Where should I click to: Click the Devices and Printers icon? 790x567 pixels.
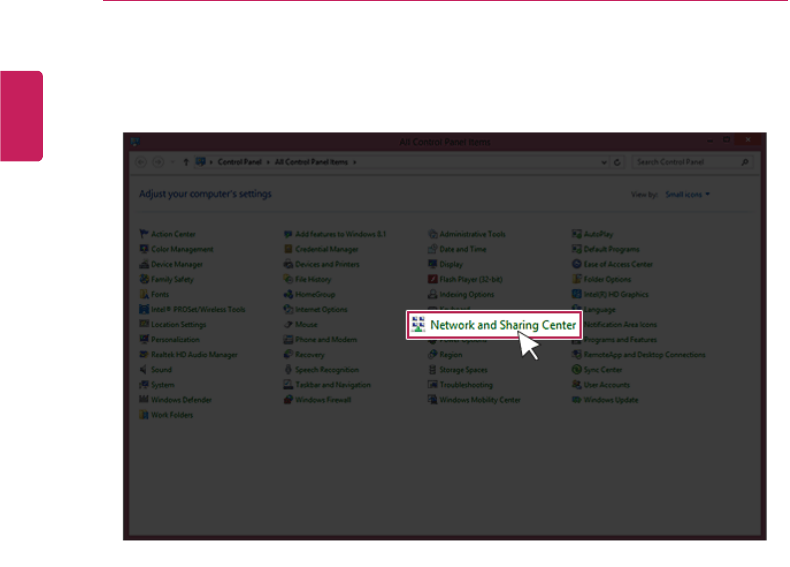(288, 264)
